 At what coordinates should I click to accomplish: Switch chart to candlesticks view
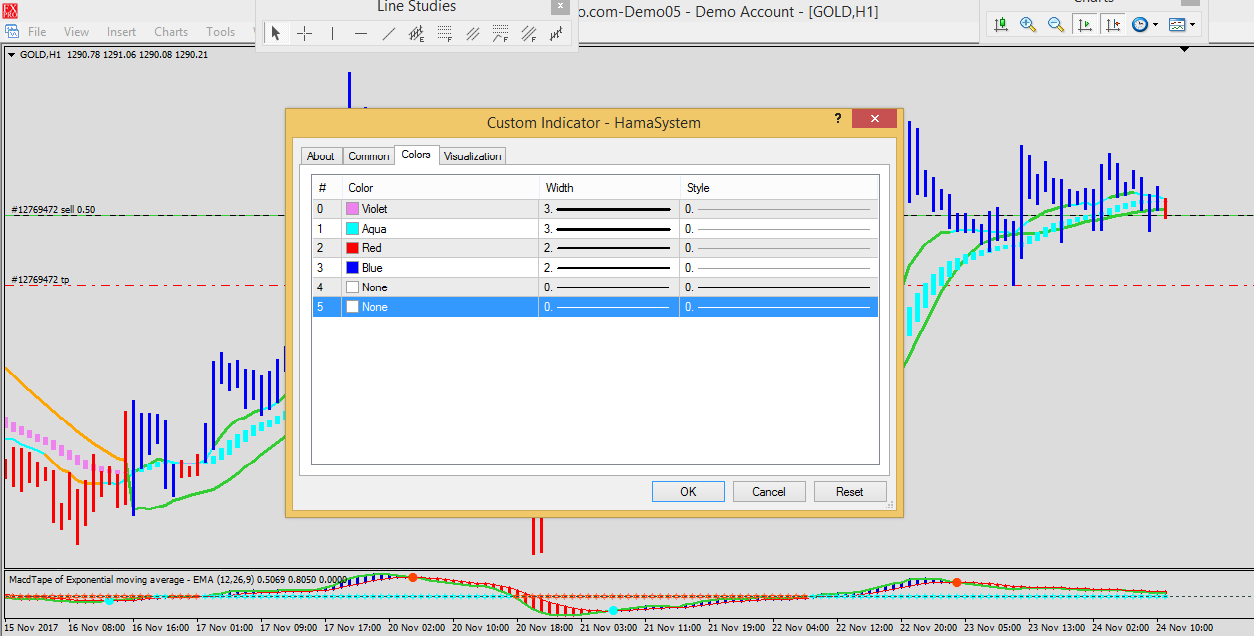999,24
